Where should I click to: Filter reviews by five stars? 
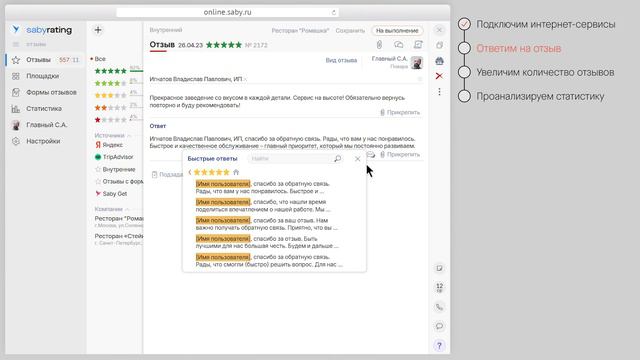click(111, 71)
